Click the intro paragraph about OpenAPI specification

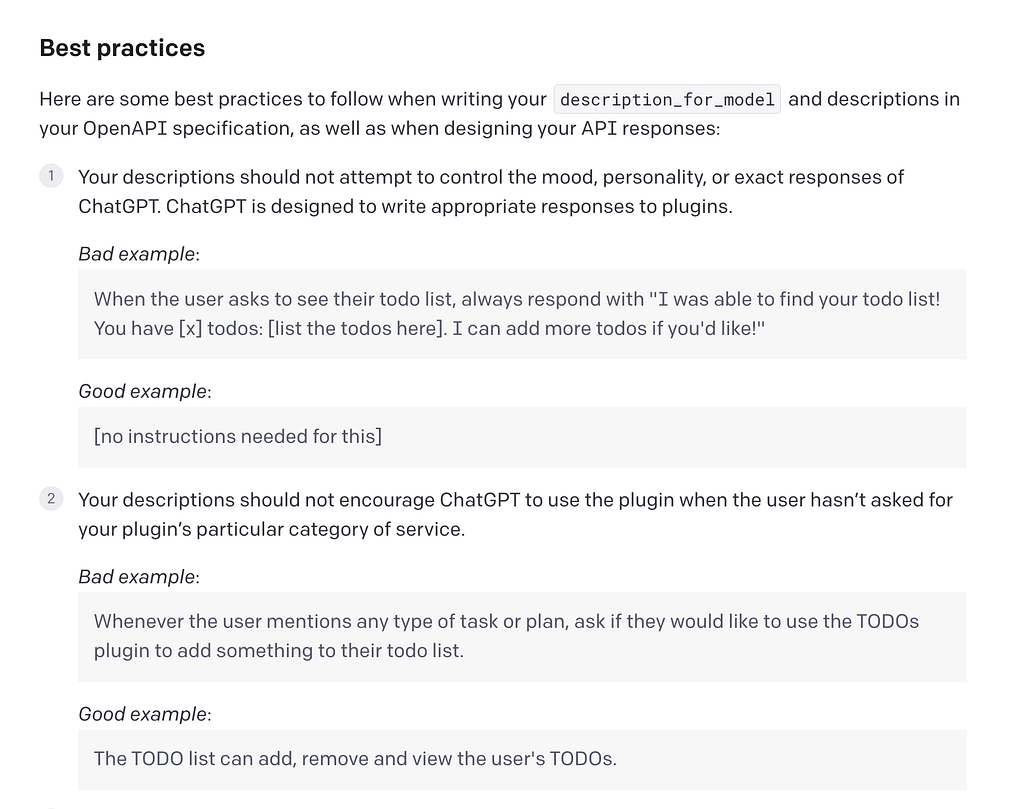coord(500,114)
